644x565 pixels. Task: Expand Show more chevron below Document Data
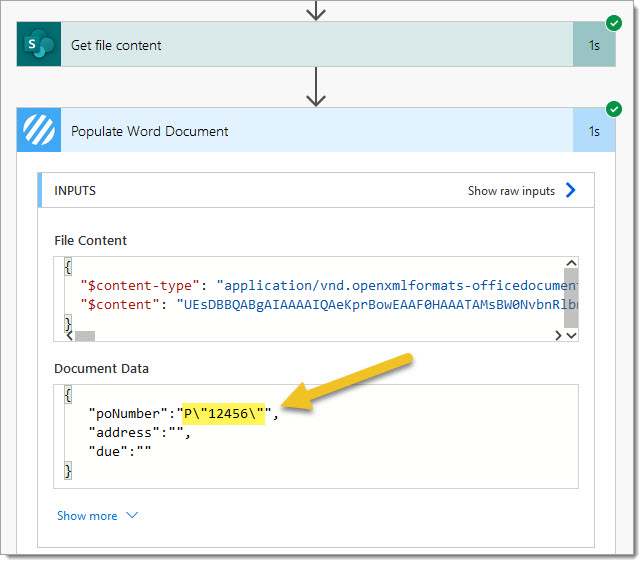(132, 516)
